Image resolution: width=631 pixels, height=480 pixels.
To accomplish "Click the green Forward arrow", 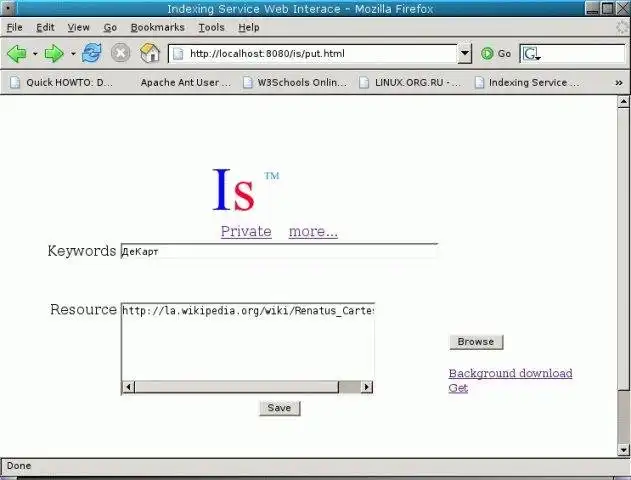I will click(x=54, y=54).
